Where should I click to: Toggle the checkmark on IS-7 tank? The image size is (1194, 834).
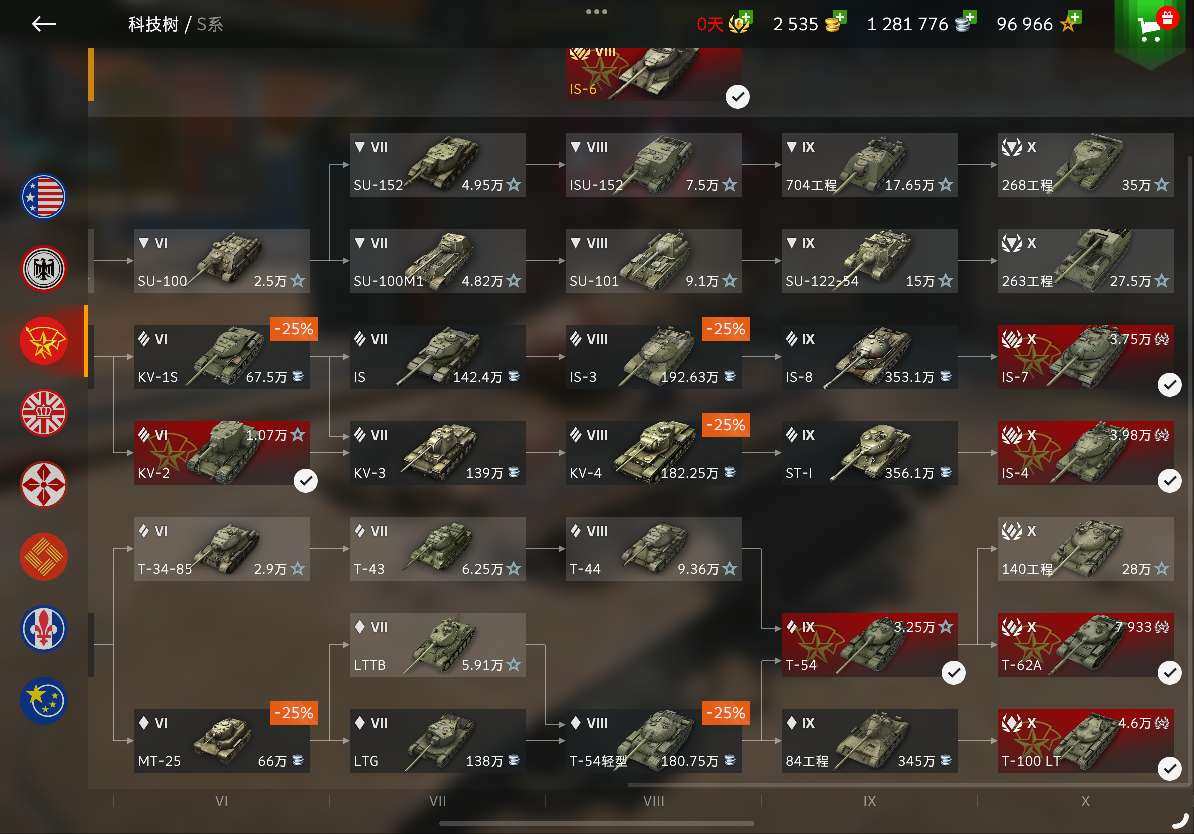click(1170, 385)
